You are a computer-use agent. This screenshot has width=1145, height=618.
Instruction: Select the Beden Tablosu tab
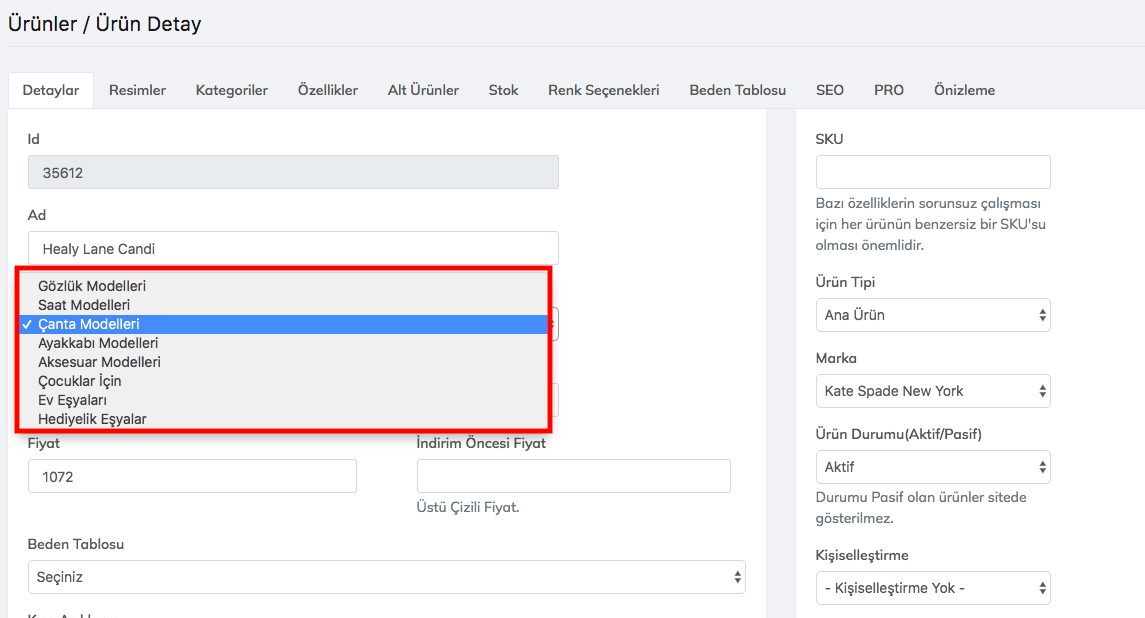click(x=737, y=90)
